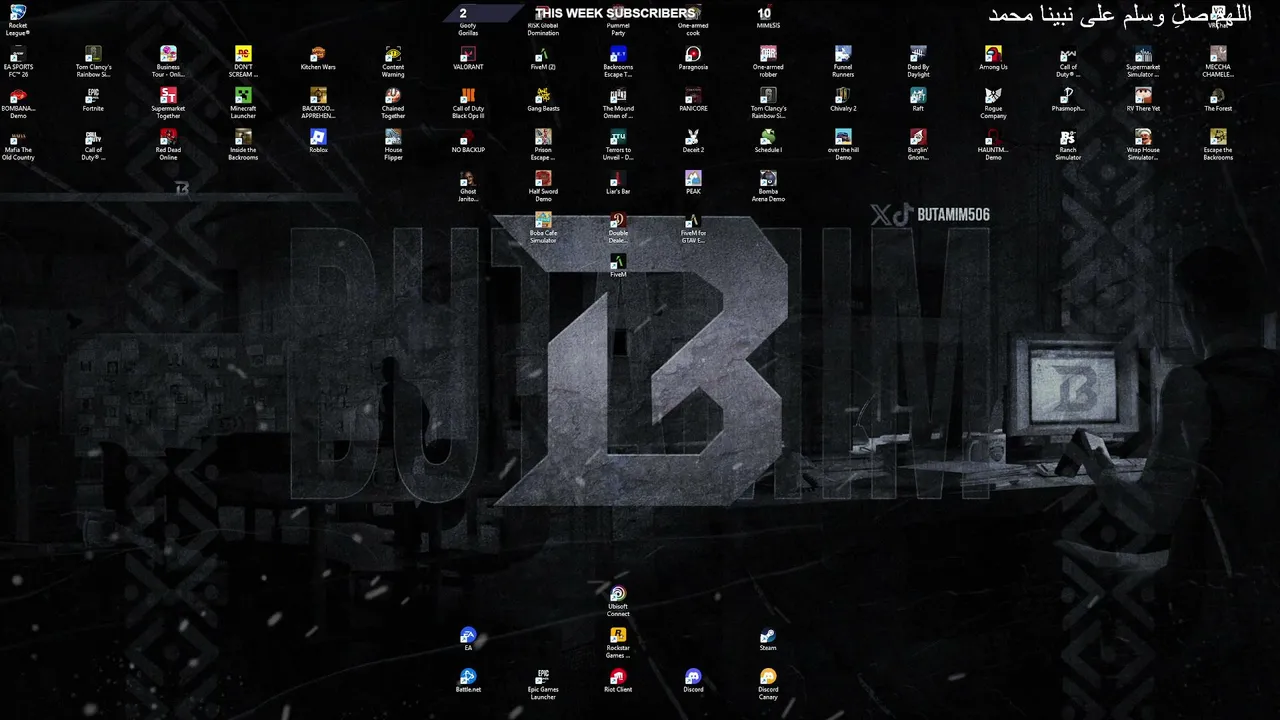Screen dimensions: 1280x720
Task: Click the Backrooms Escape T... icon
Action: coord(618,61)
